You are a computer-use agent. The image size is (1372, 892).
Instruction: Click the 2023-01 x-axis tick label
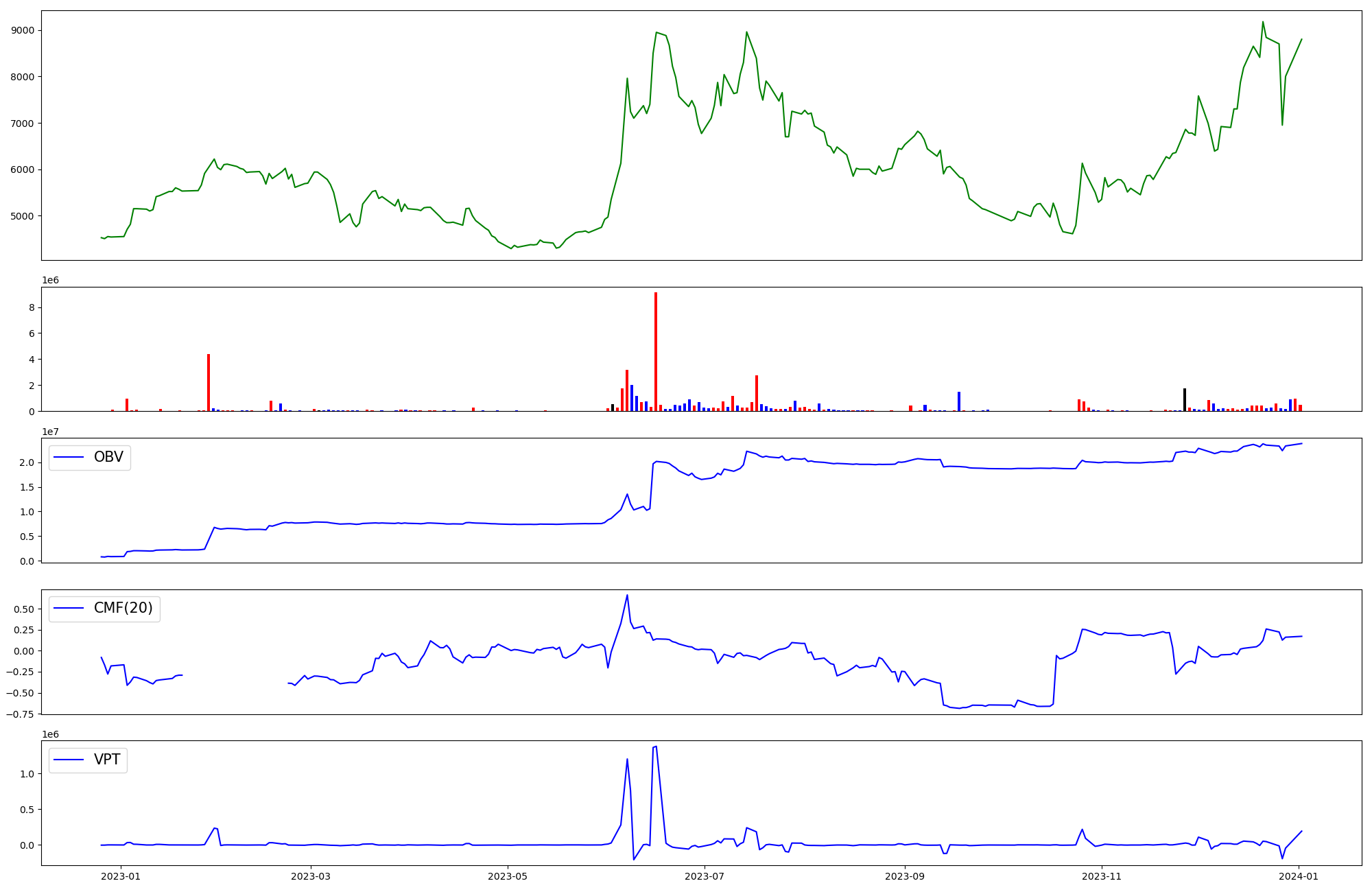121,876
